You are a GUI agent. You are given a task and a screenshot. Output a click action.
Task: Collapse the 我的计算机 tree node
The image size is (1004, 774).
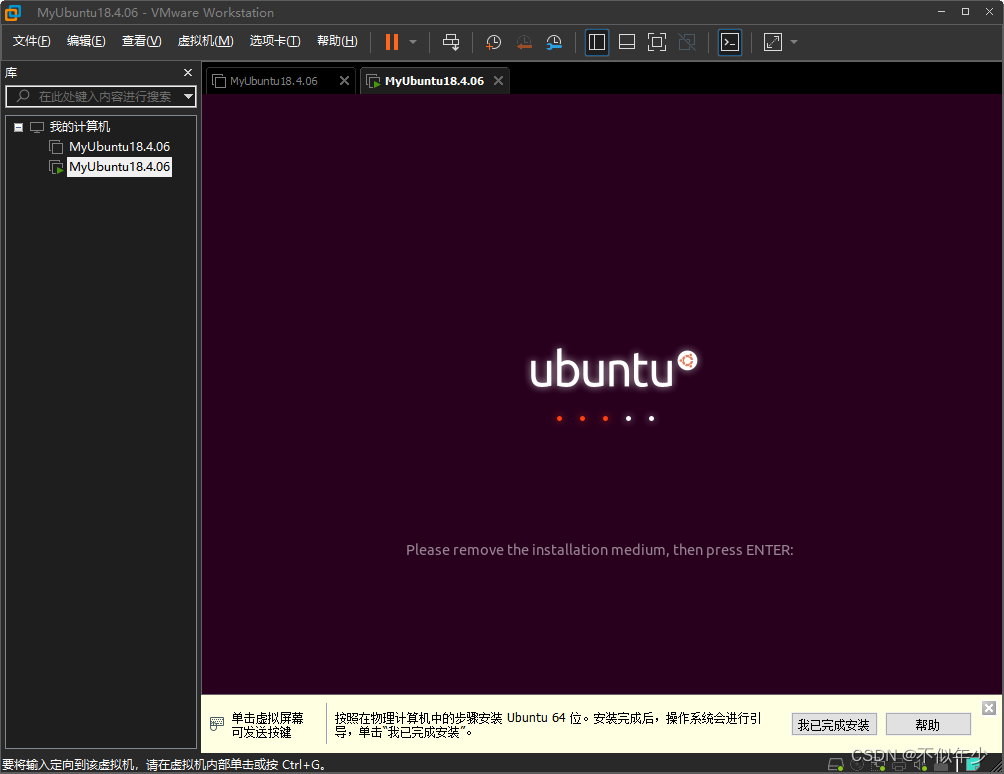click(x=19, y=127)
